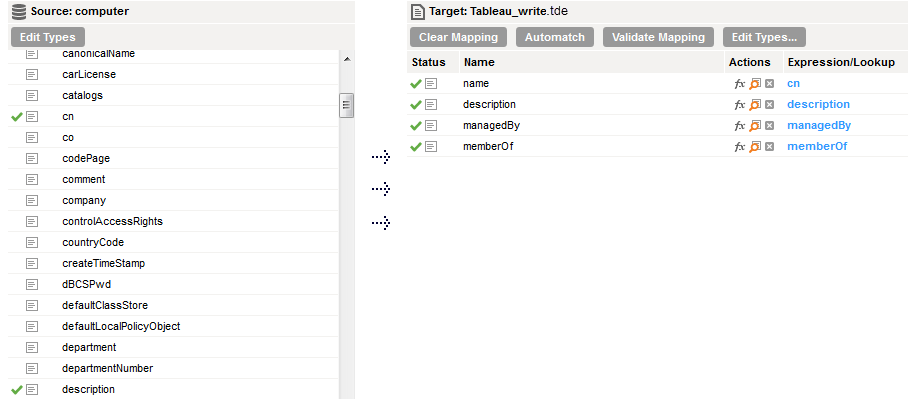Delete name row mapping via x icon

pos(769,84)
